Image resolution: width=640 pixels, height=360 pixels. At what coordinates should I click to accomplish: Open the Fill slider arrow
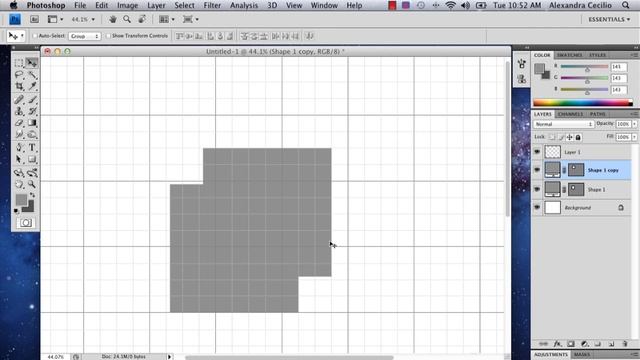tap(635, 137)
